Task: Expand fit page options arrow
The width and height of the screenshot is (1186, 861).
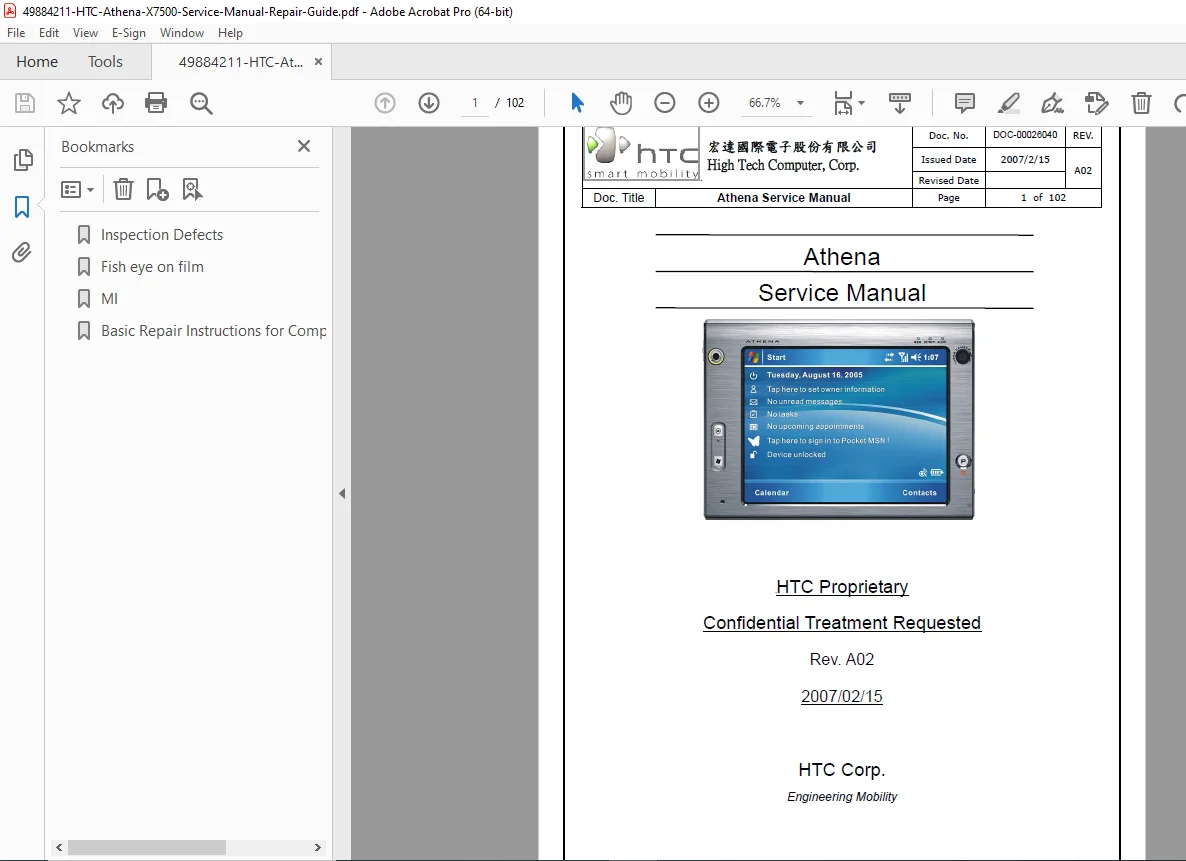Action: pos(862,103)
